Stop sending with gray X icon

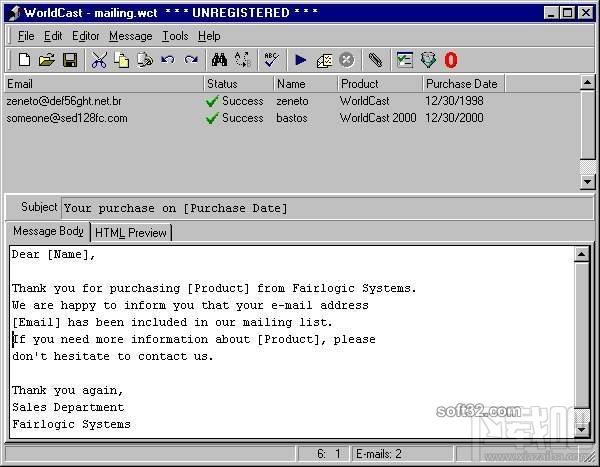(x=347, y=60)
